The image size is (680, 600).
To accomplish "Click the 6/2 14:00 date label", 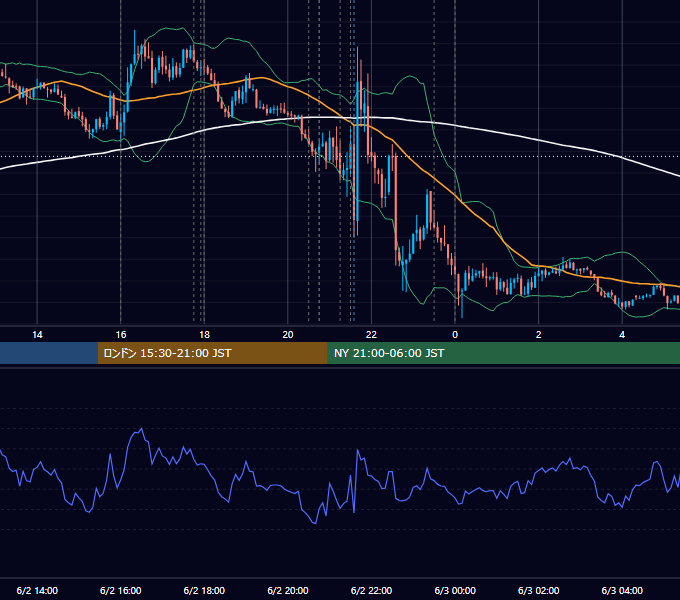I will point(37,590).
